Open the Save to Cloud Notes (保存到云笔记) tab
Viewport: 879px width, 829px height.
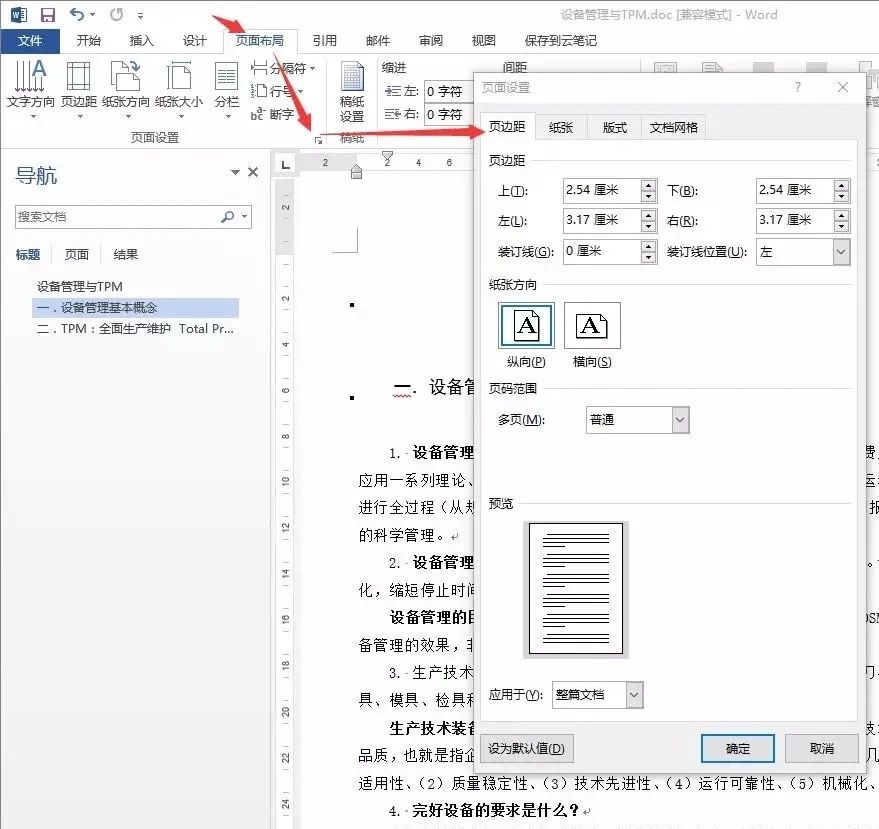pos(561,40)
